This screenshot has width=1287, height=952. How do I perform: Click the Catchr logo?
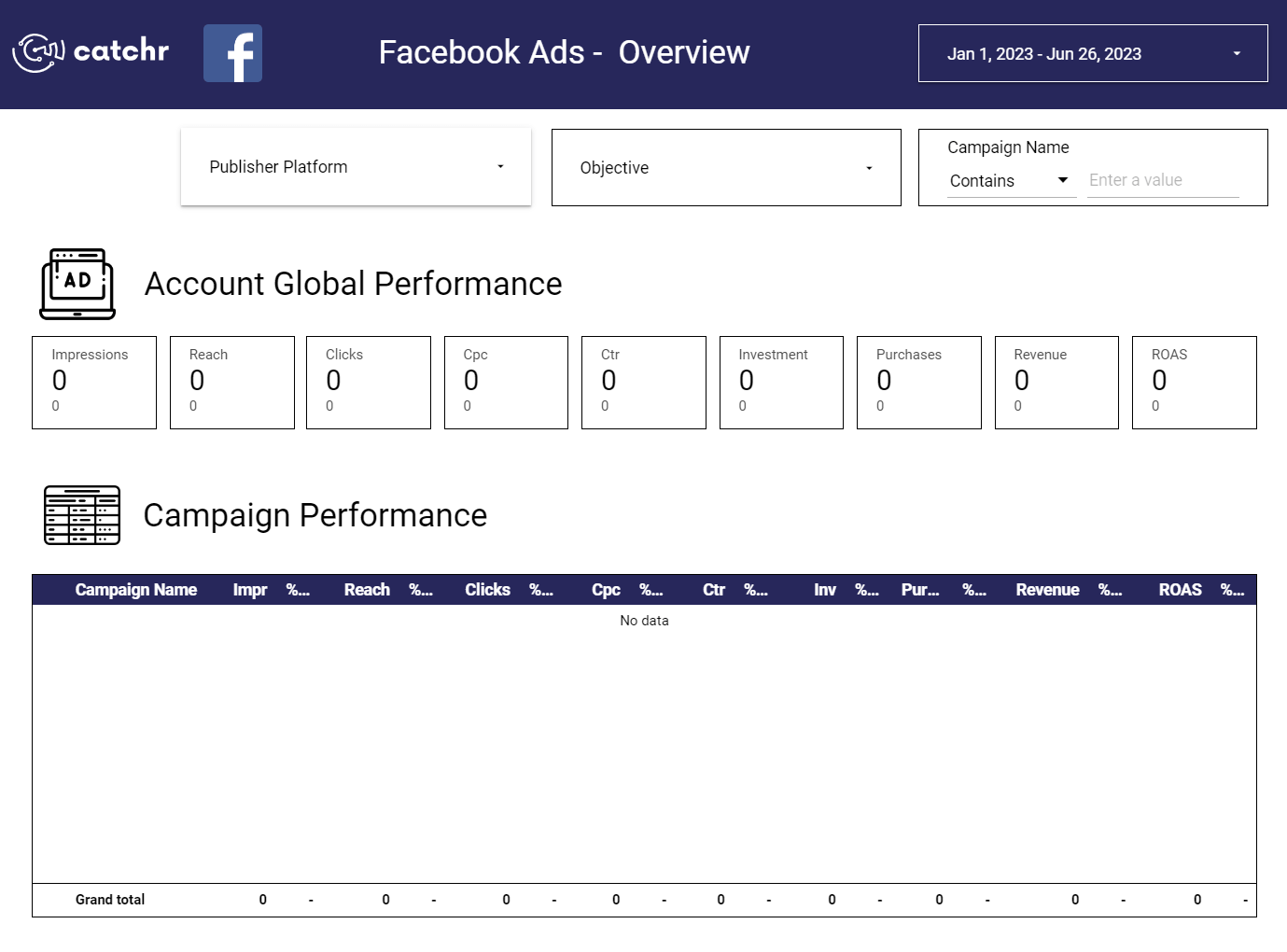coord(91,52)
